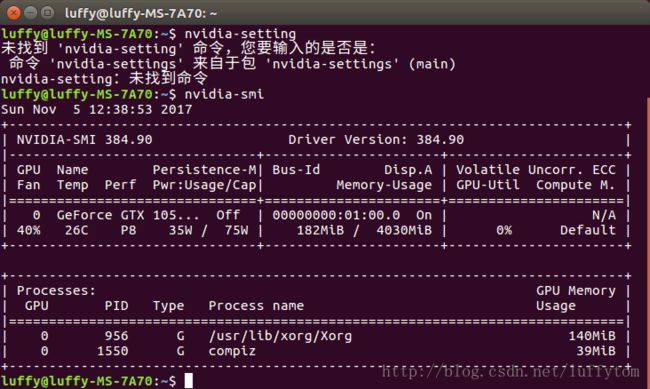650x389 pixels.
Task: Click the N/A ECC value
Action: pyautogui.click(x=604, y=215)
